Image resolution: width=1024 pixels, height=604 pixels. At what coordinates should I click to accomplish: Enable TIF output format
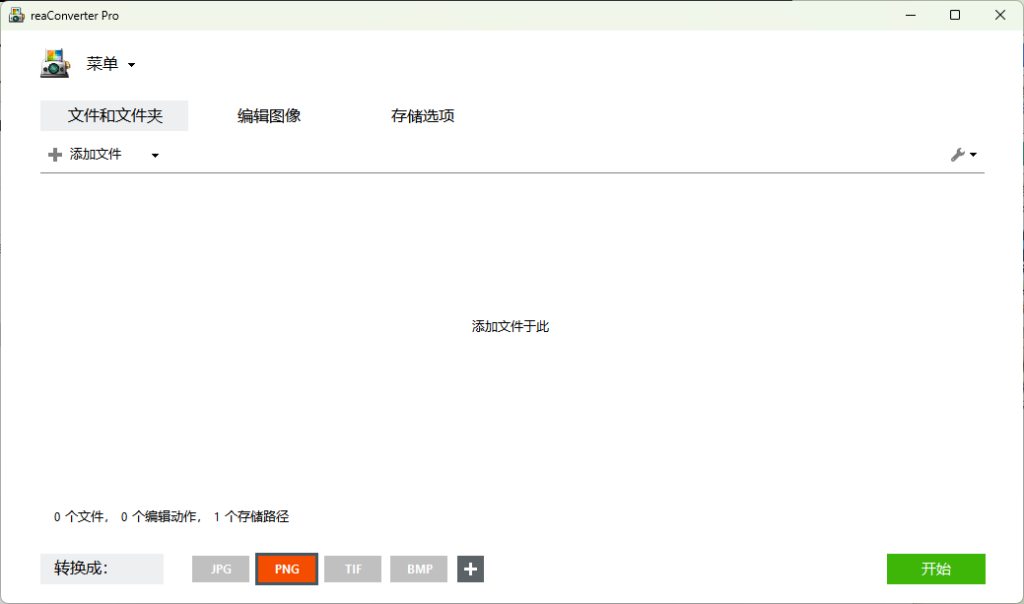(x=352, y=568)
